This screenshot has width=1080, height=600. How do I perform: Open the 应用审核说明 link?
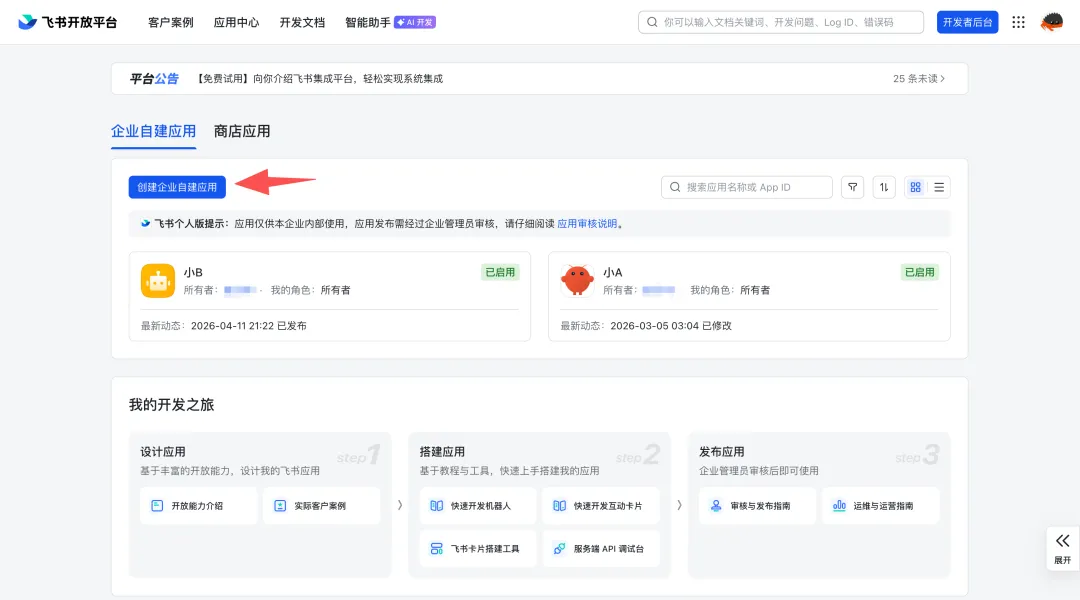[x=587, y=223]
